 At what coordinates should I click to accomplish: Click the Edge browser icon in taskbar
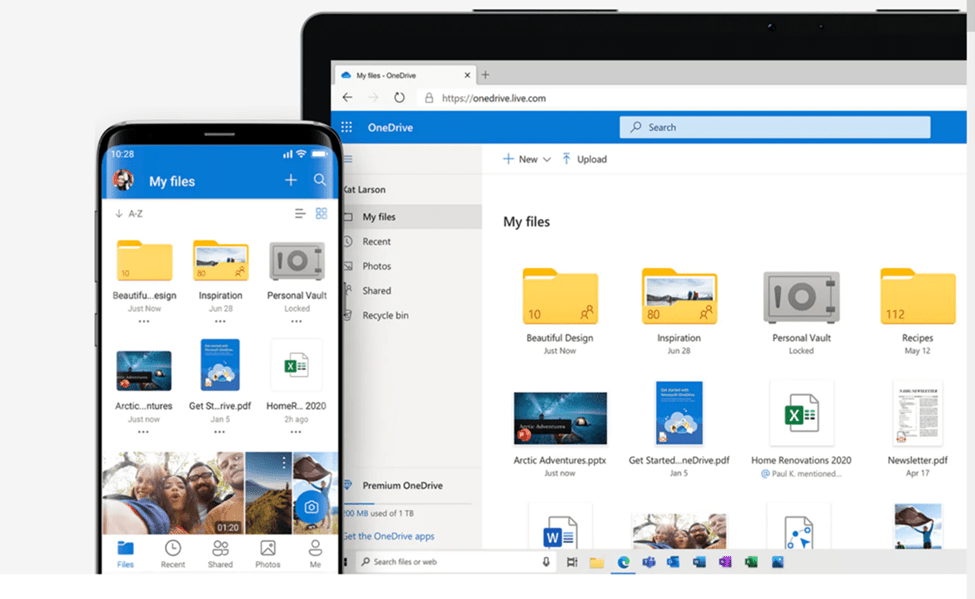(x=623, y=562)
